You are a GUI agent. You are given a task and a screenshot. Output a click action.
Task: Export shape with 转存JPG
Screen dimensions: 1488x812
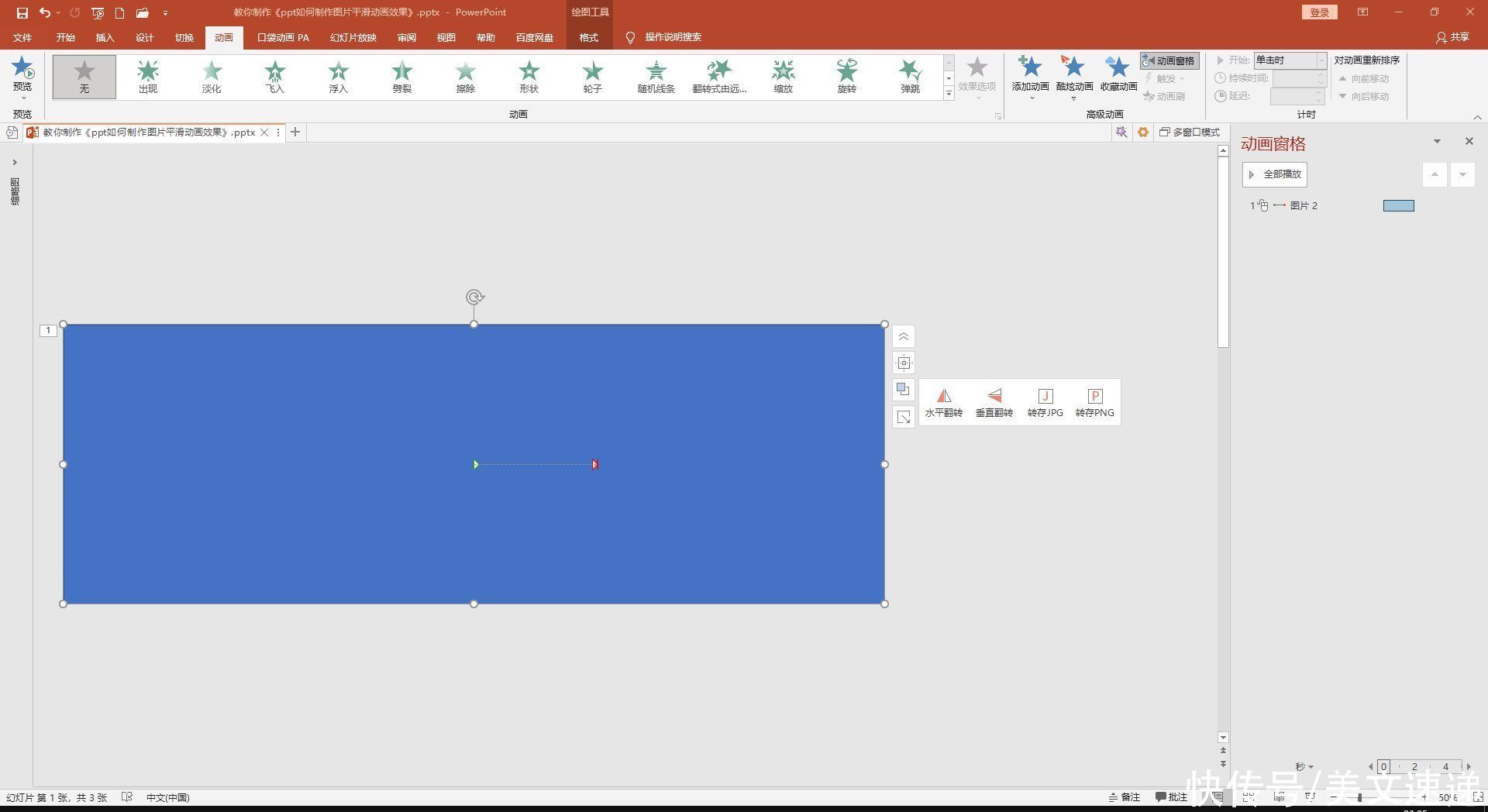pyautogui.click(x=1045, y=403)
